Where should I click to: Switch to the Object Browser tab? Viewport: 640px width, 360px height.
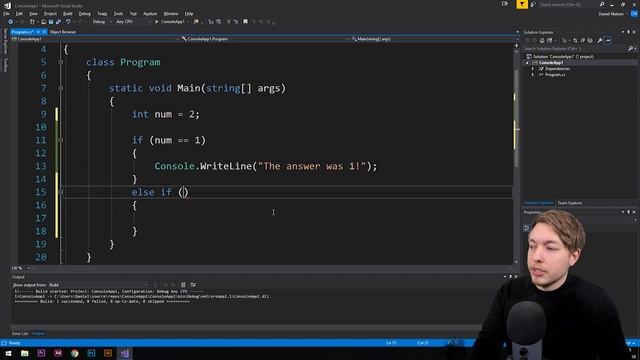click(x=62, y=32)
